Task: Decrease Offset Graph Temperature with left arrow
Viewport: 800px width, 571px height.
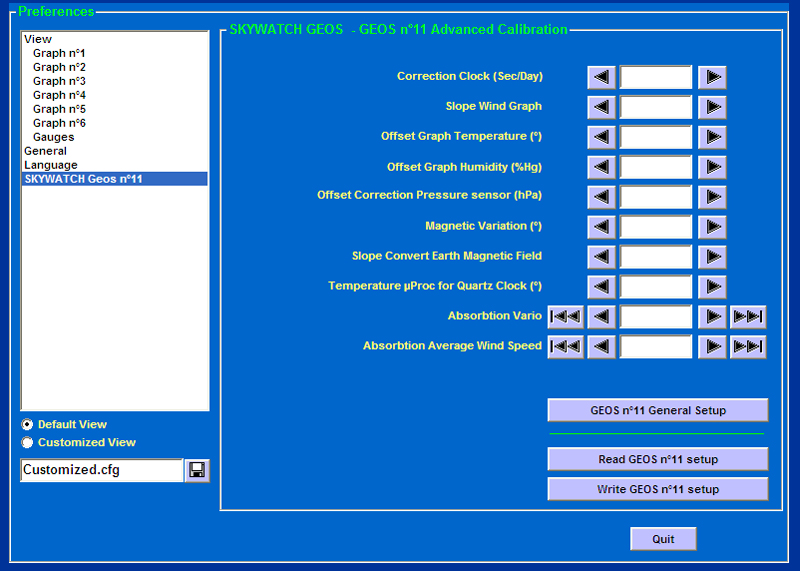Action: click(602, 137)
